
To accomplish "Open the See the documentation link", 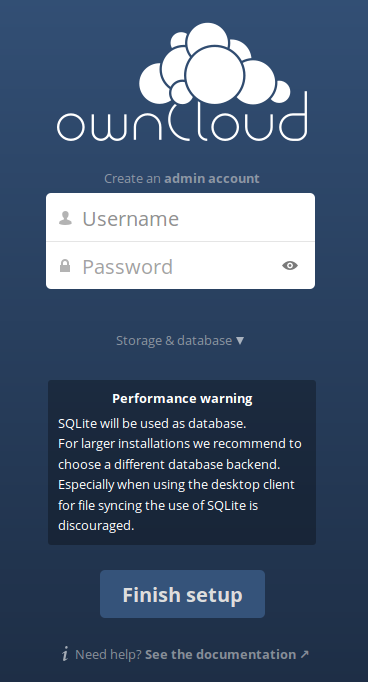I will coord(227,654).
